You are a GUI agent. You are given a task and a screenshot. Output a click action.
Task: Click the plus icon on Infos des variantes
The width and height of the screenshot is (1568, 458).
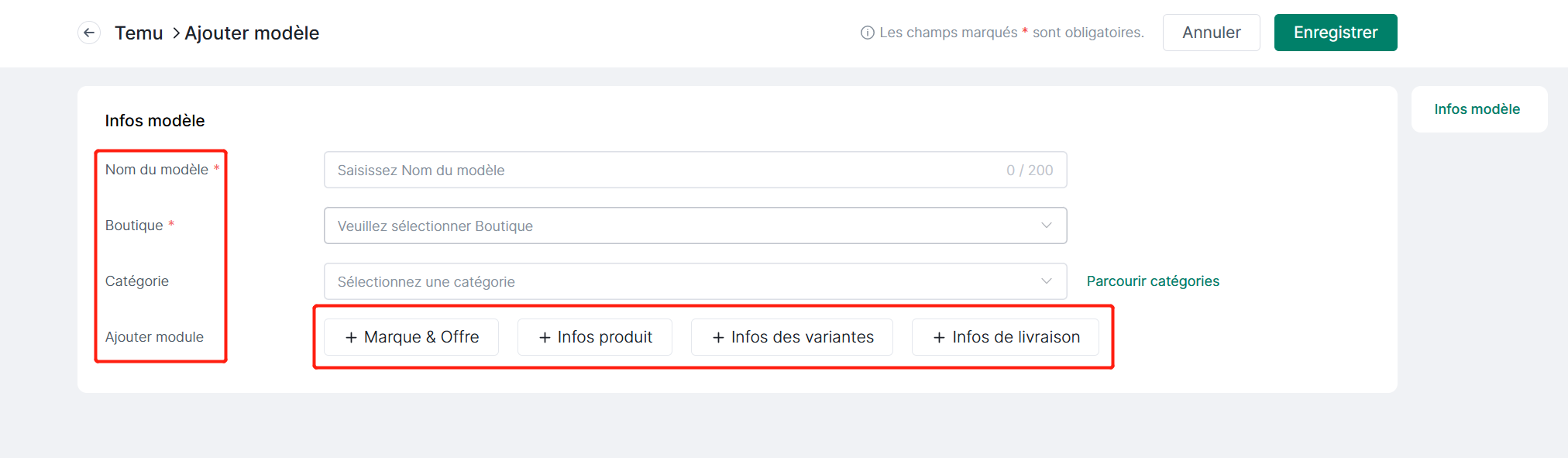(718, 337)
